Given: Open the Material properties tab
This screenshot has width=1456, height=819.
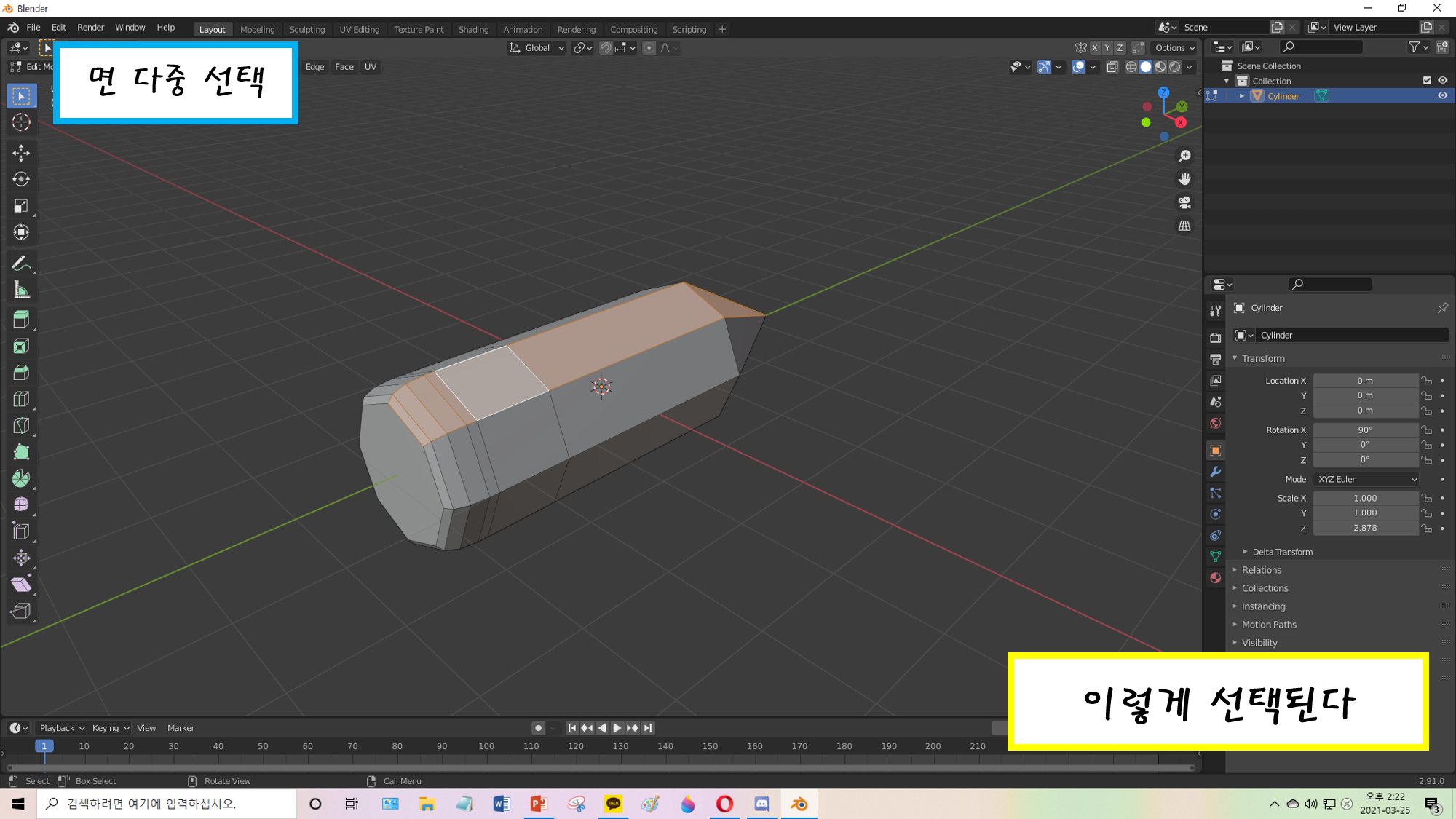Looking at the screenshot, I should [x=1215, y=578].
